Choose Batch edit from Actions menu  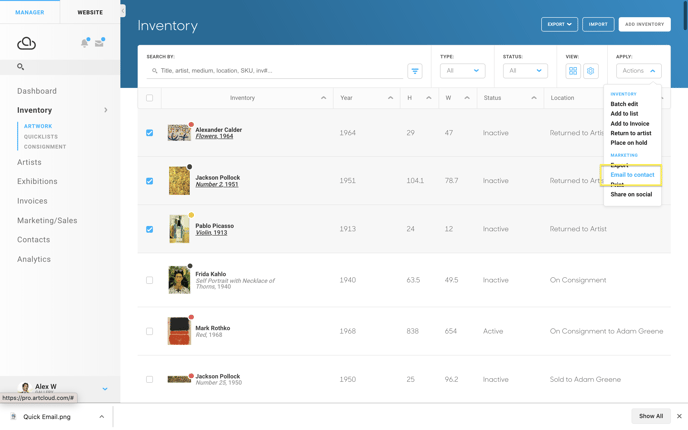[624, 104]
